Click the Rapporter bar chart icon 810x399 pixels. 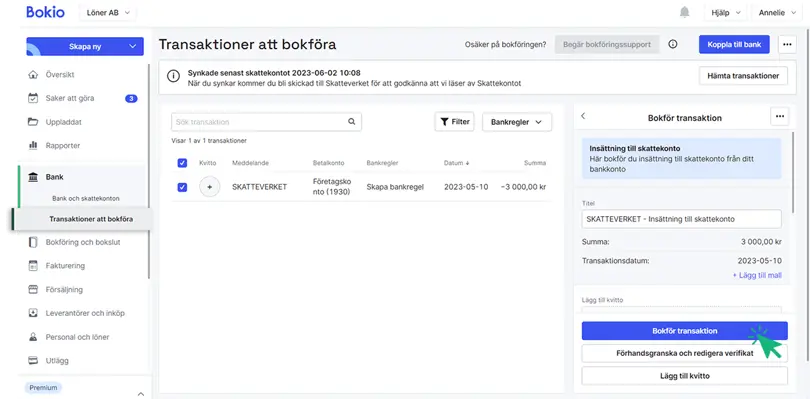tap(33, 146)
